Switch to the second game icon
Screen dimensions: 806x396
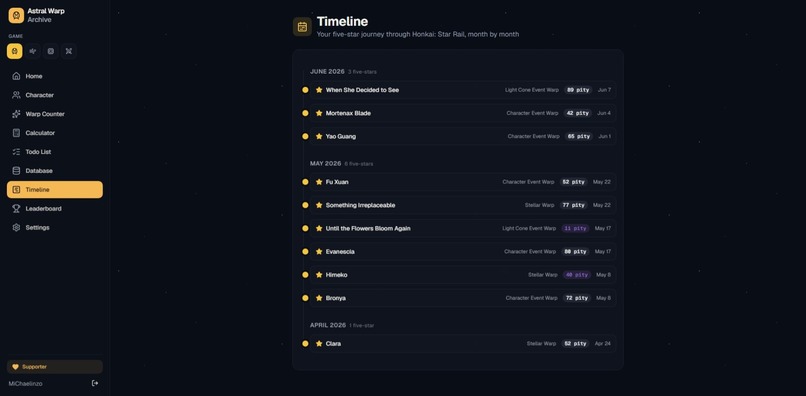[33, 51]
